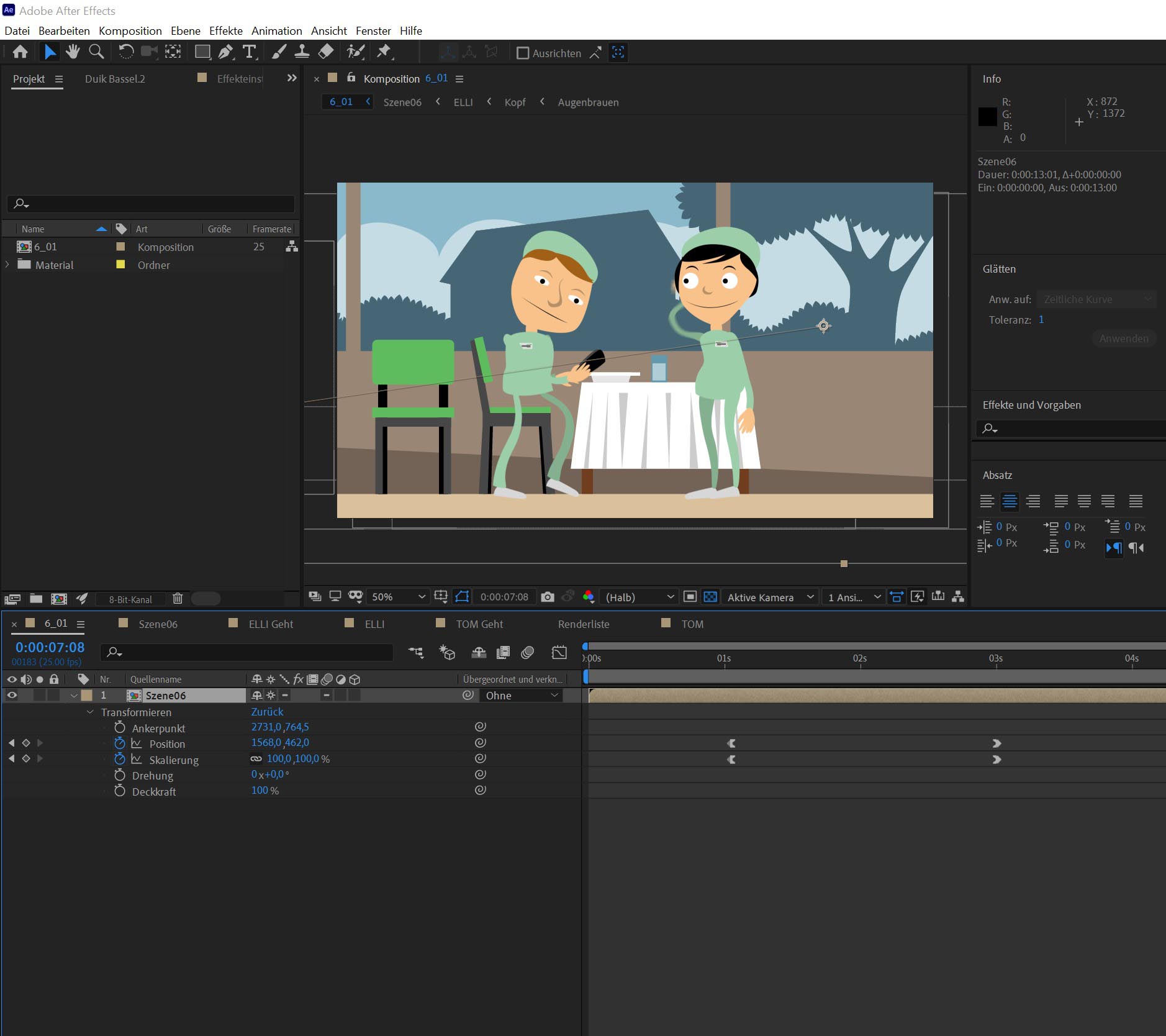
Task: Select the Zoom tool
Action: pyautogui.click(x=96, y=52)
